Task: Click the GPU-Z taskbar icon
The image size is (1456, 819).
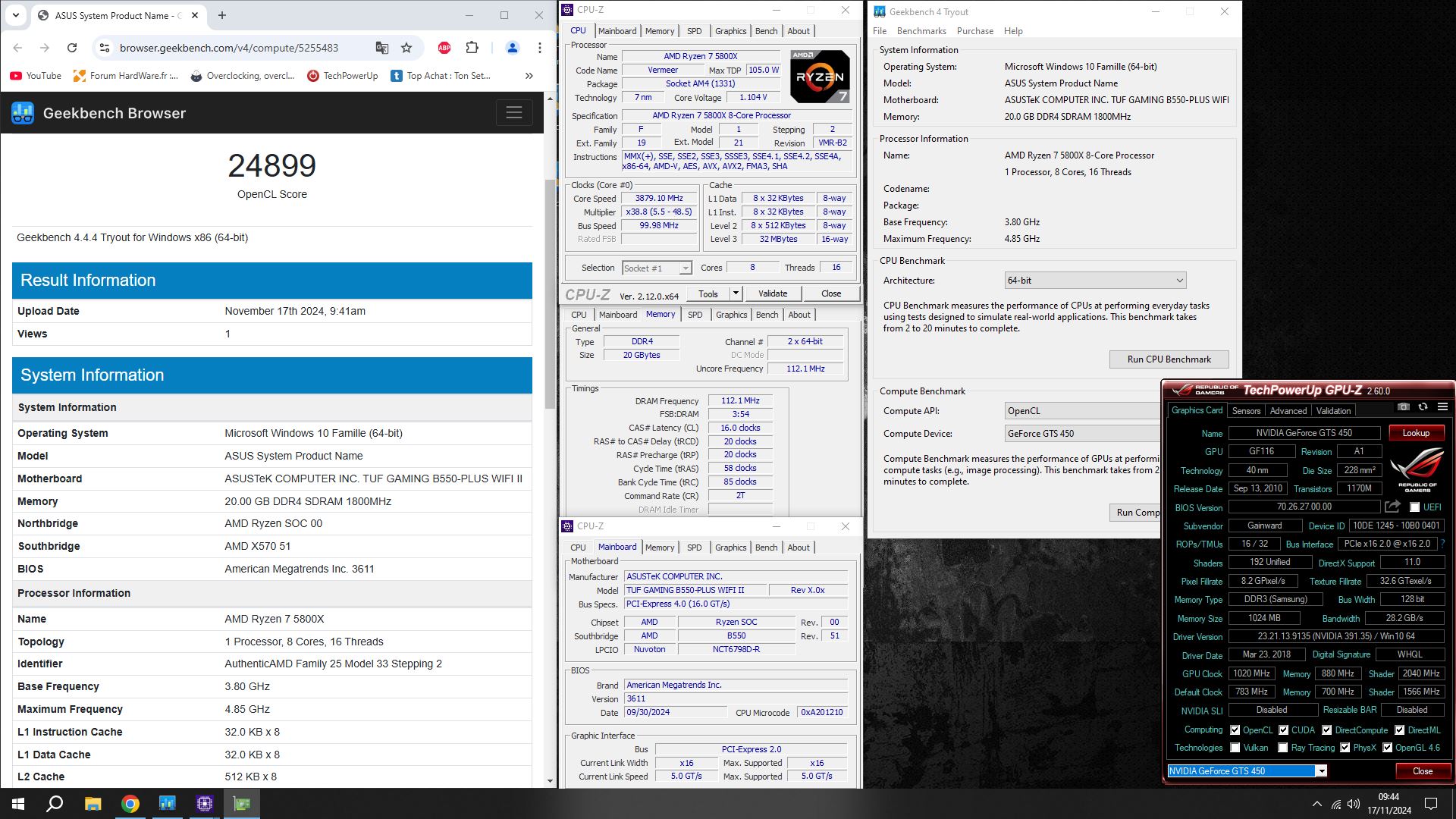Action: 242,804
